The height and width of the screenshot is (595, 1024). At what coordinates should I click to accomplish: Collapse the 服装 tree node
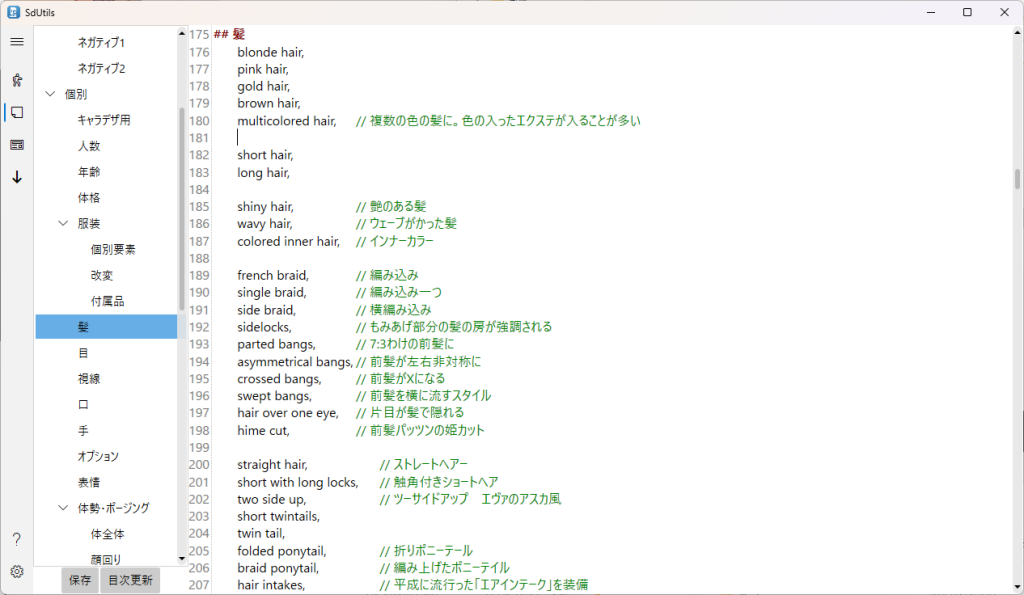[x=63, y=223]
